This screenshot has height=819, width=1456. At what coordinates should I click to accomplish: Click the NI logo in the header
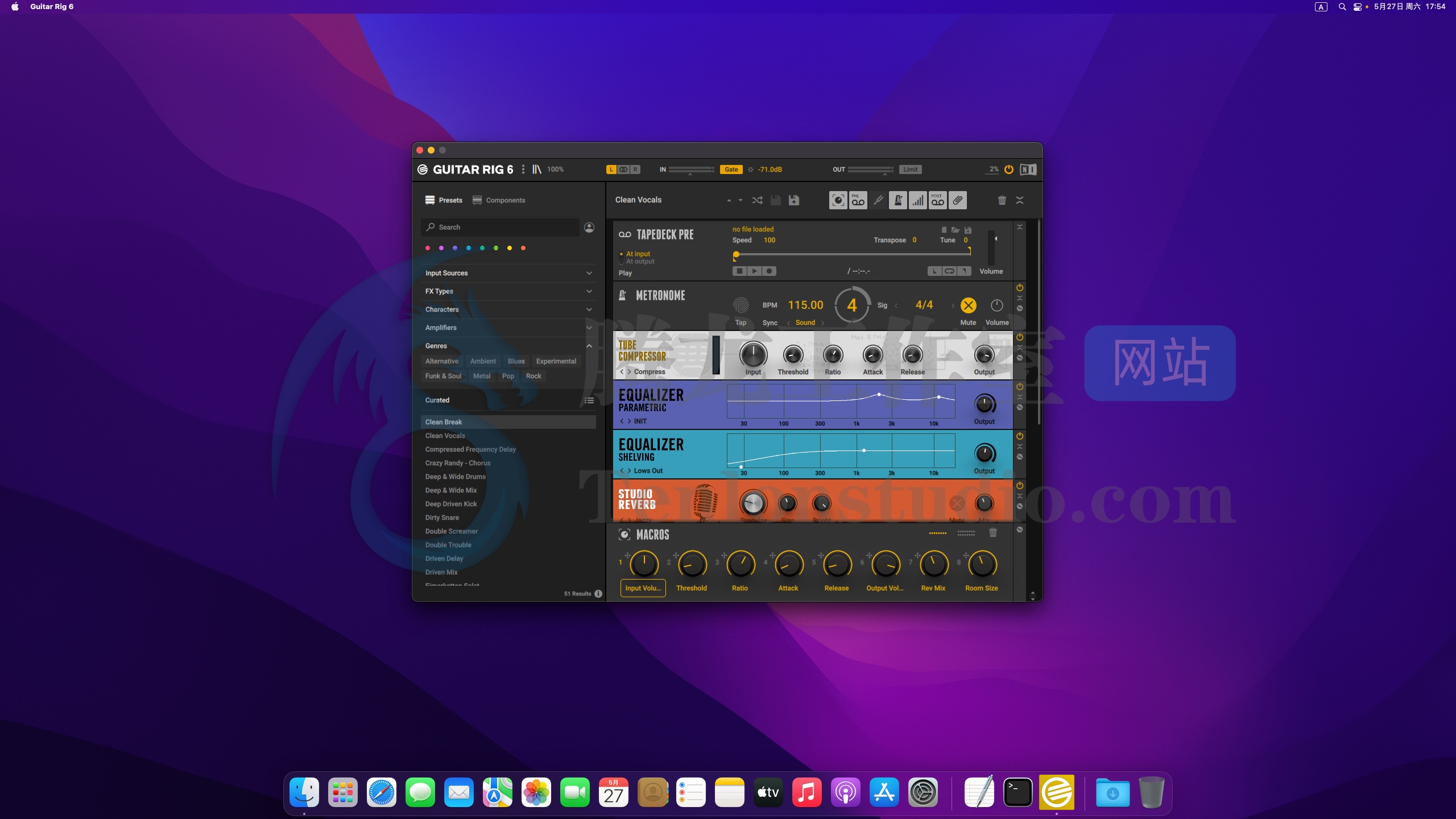tap(1028, 169)
